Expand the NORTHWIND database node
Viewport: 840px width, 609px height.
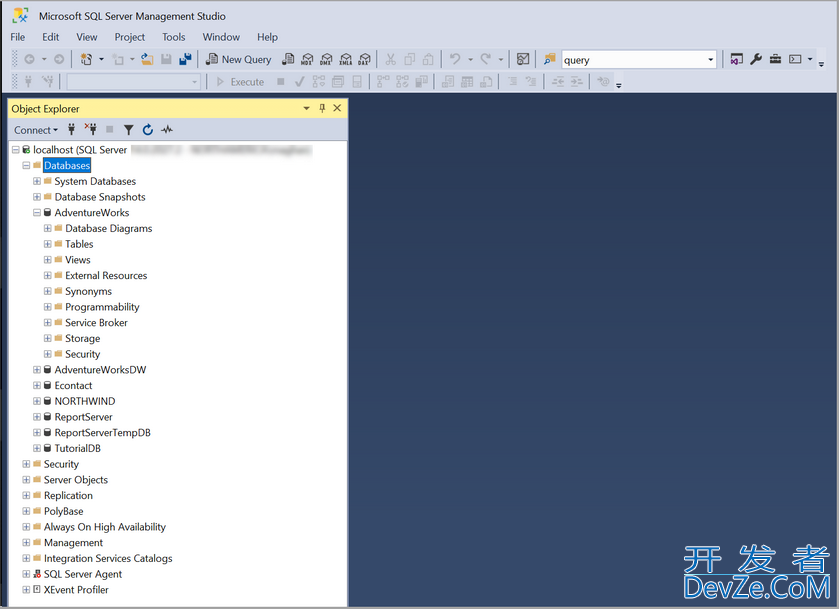point(37,401)
